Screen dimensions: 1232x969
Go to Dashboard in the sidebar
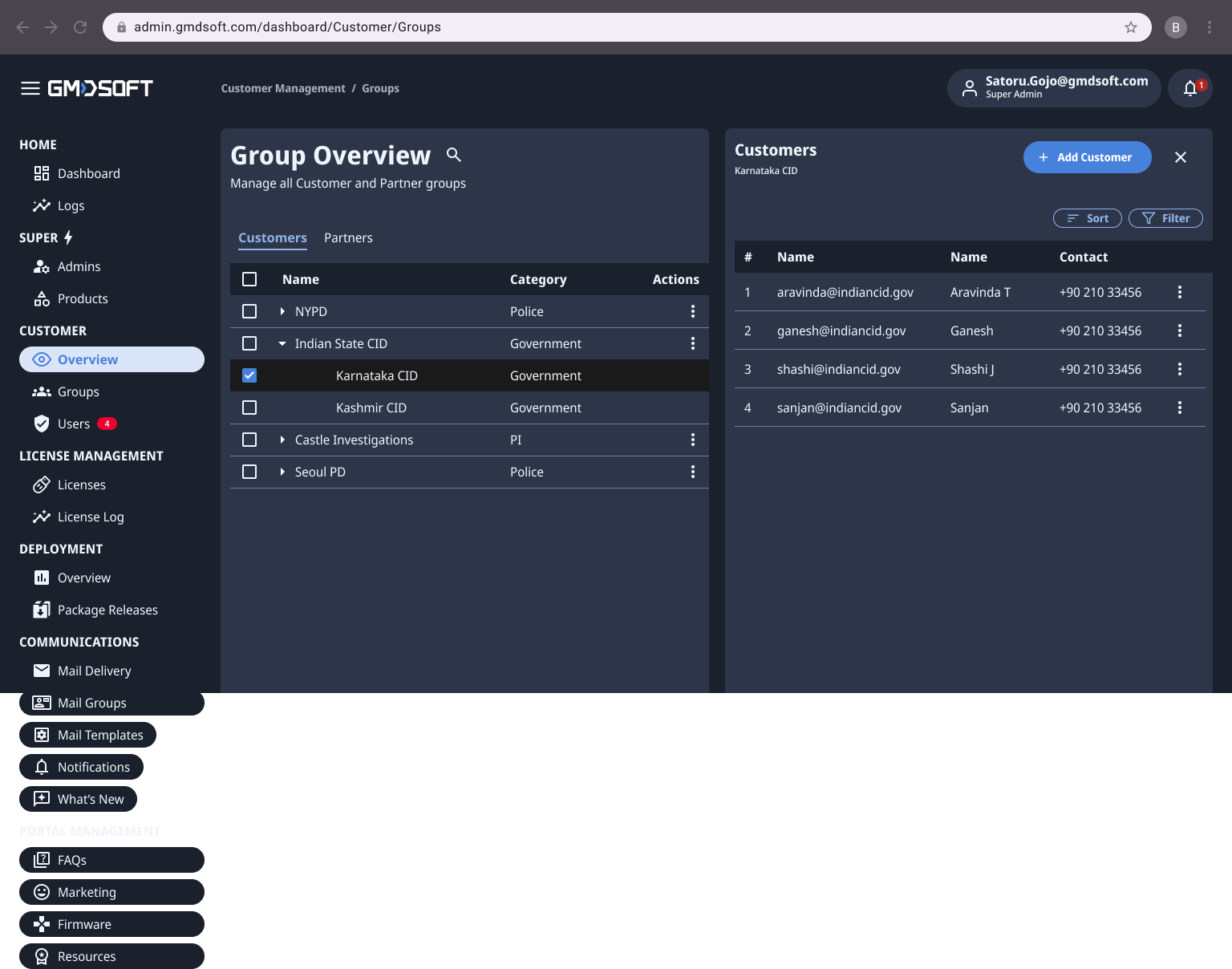(x=111, y=173)
